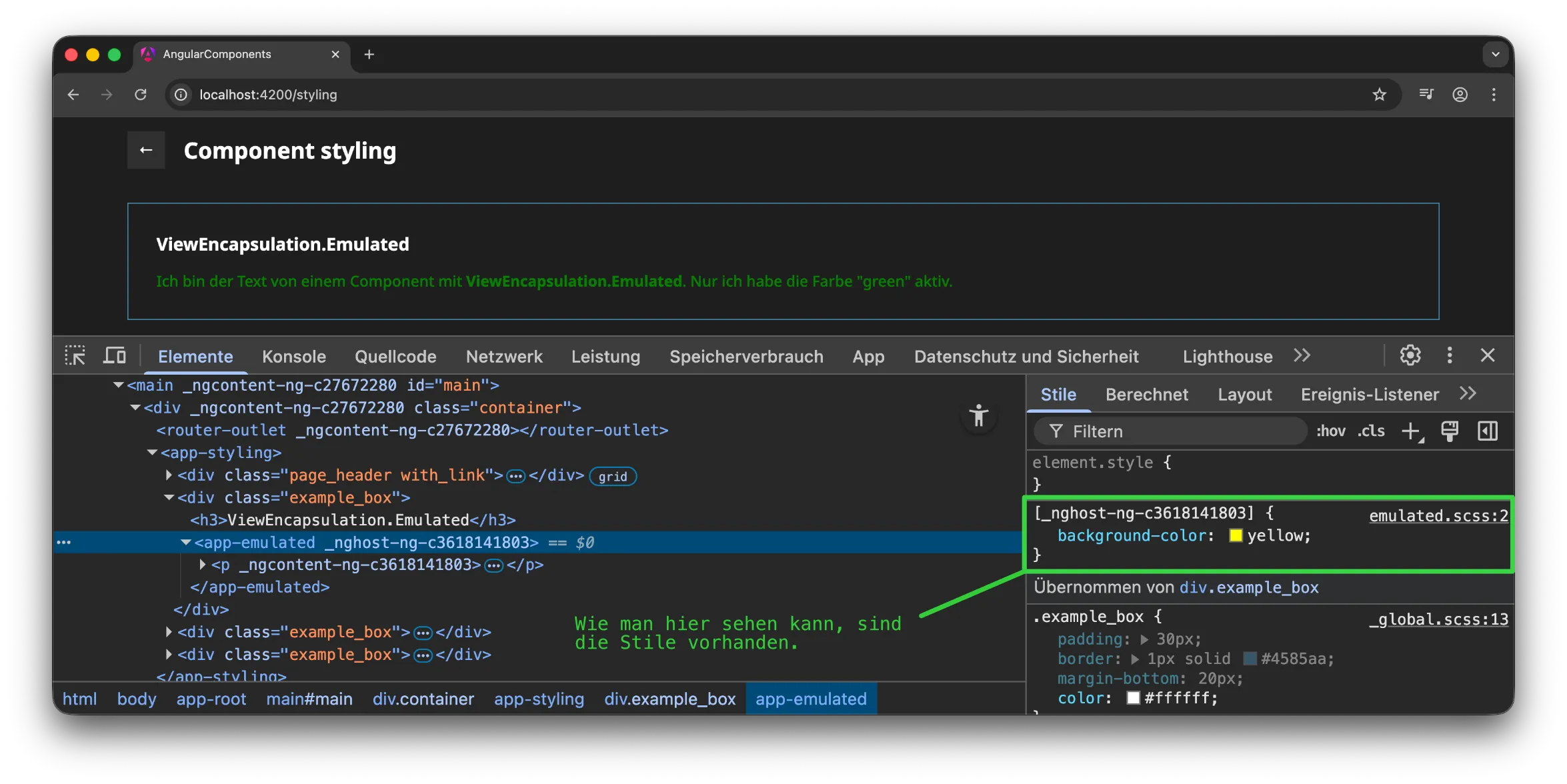Toggle computed styles sidebar icon

coord(1488,431)
